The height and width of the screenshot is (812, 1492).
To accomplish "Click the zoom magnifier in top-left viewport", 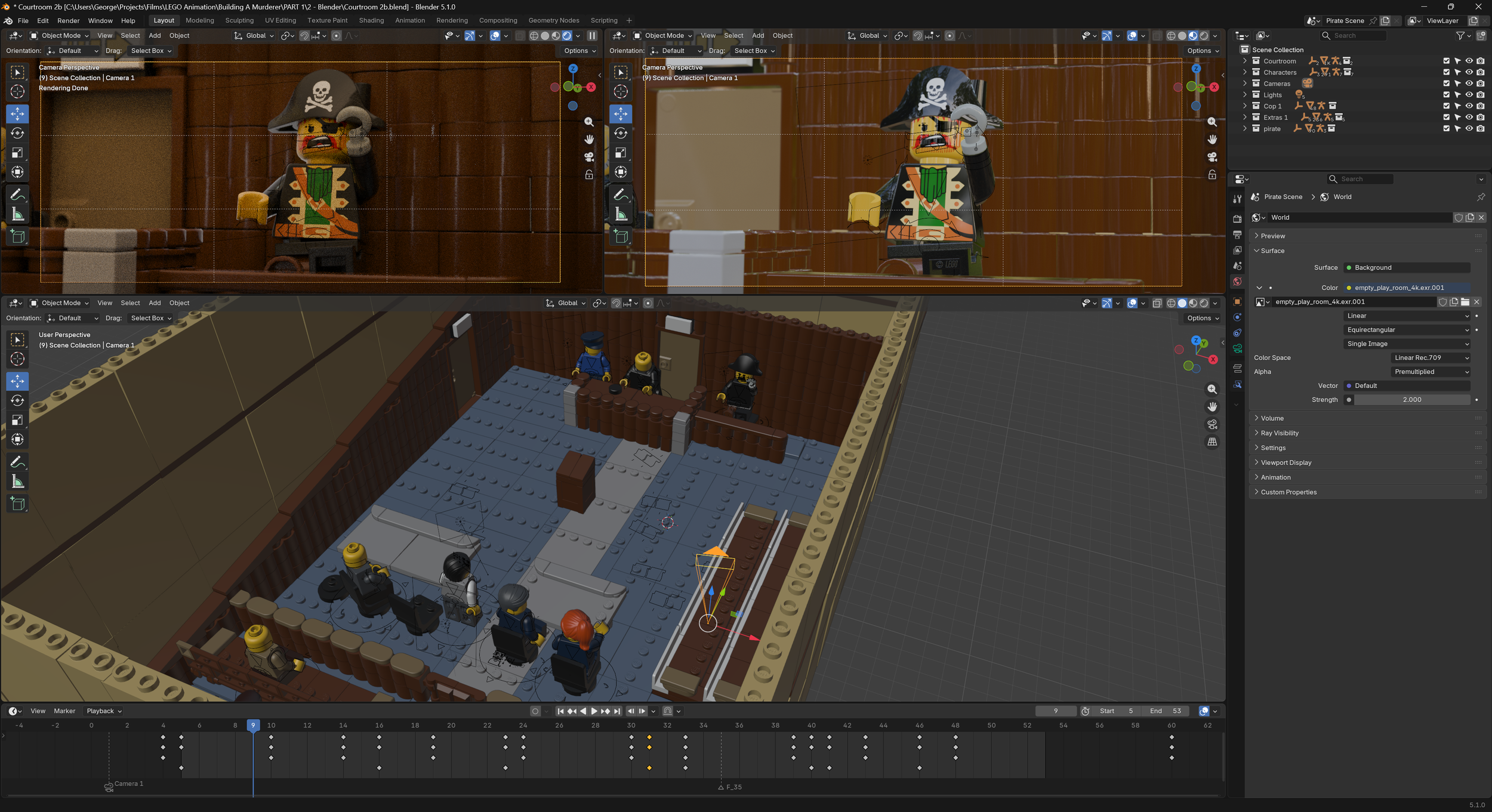I will (589, 122).
